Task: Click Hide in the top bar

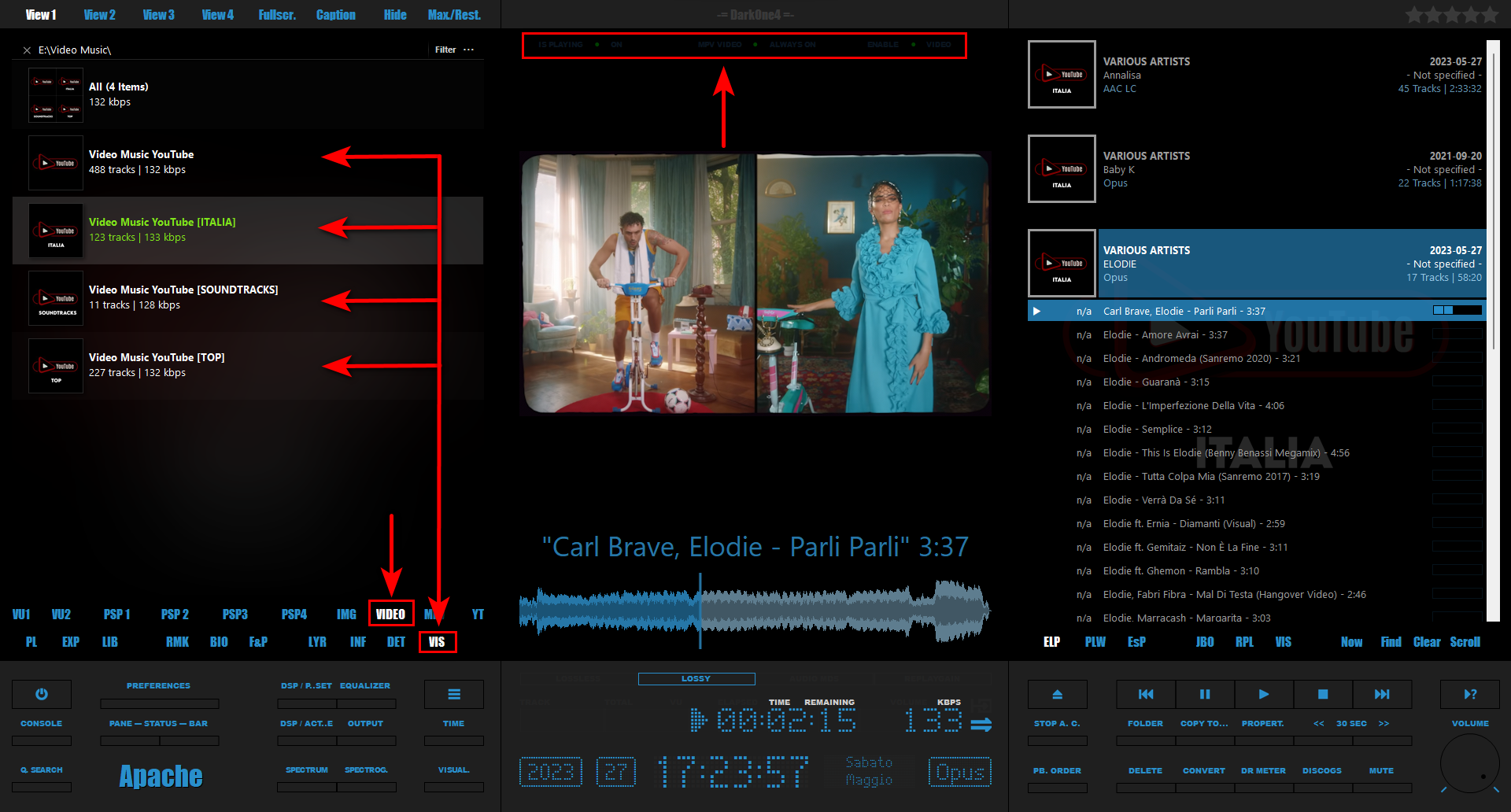Action: point(395,15)
